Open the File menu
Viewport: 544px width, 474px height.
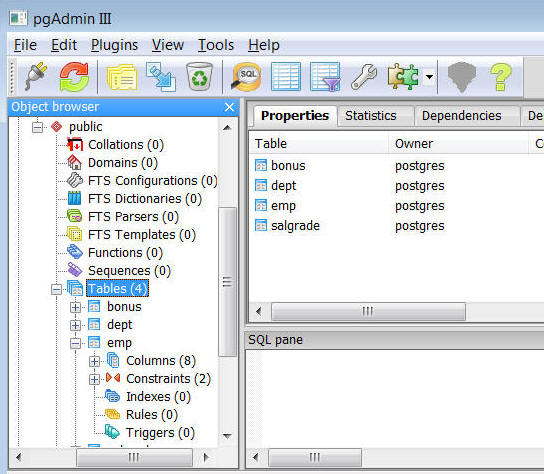pos(25,45)
